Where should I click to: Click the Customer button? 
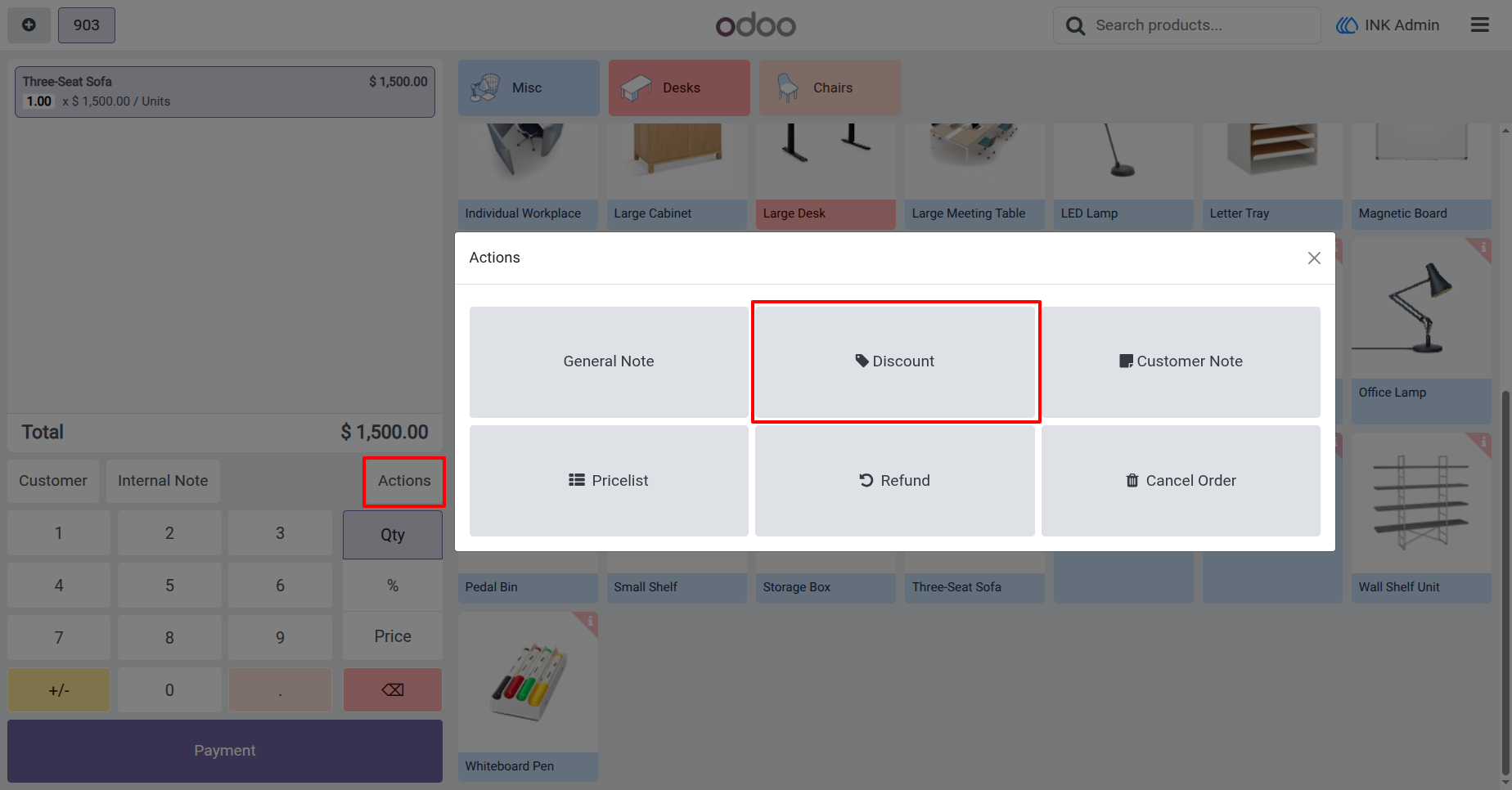[53, 481]
